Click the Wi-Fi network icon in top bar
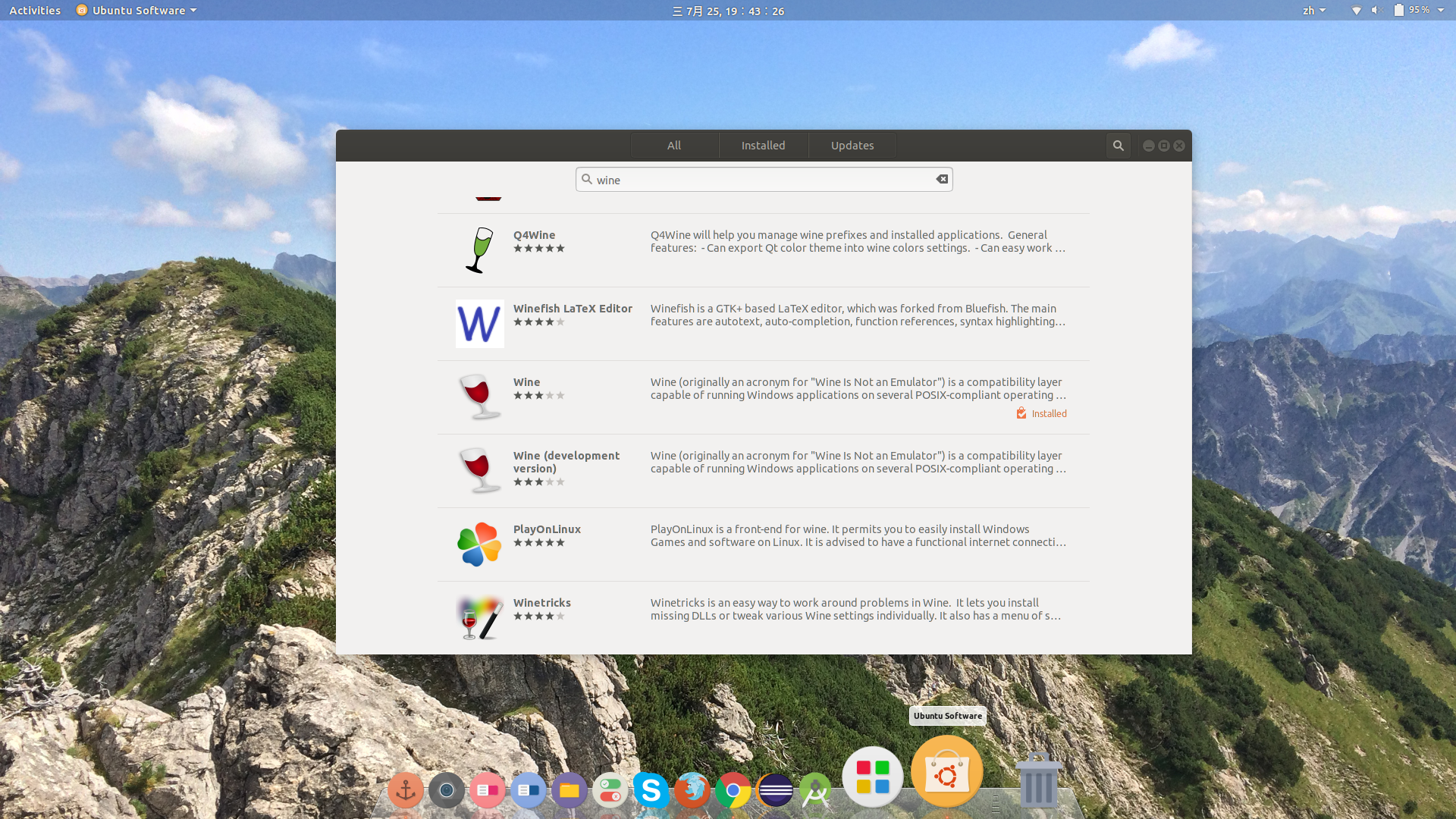 click(1356, 11)
